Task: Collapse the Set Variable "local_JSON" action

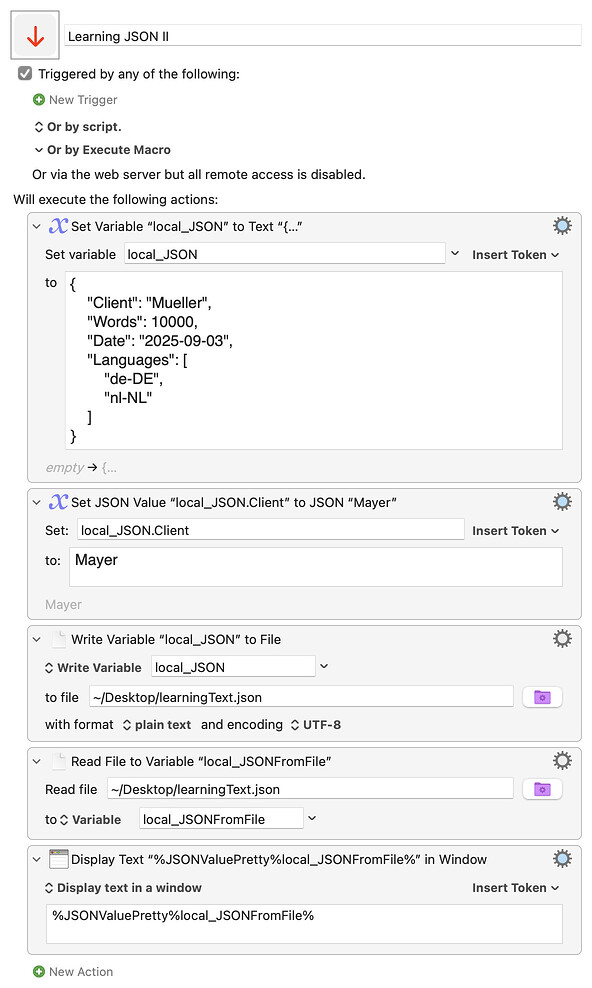Action: [37, 226]
